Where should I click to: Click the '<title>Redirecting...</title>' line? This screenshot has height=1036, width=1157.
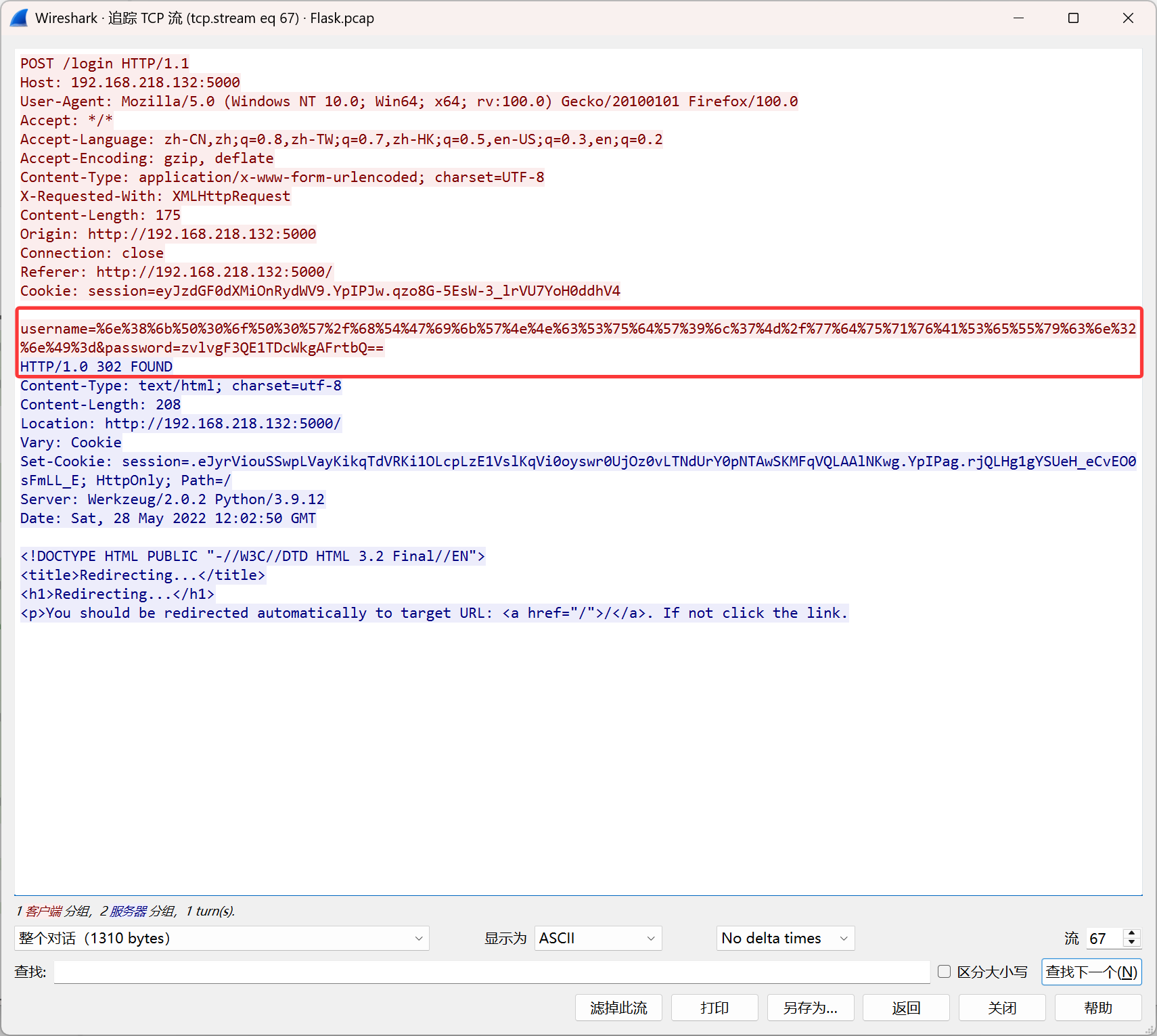click(x=143, y=575)
